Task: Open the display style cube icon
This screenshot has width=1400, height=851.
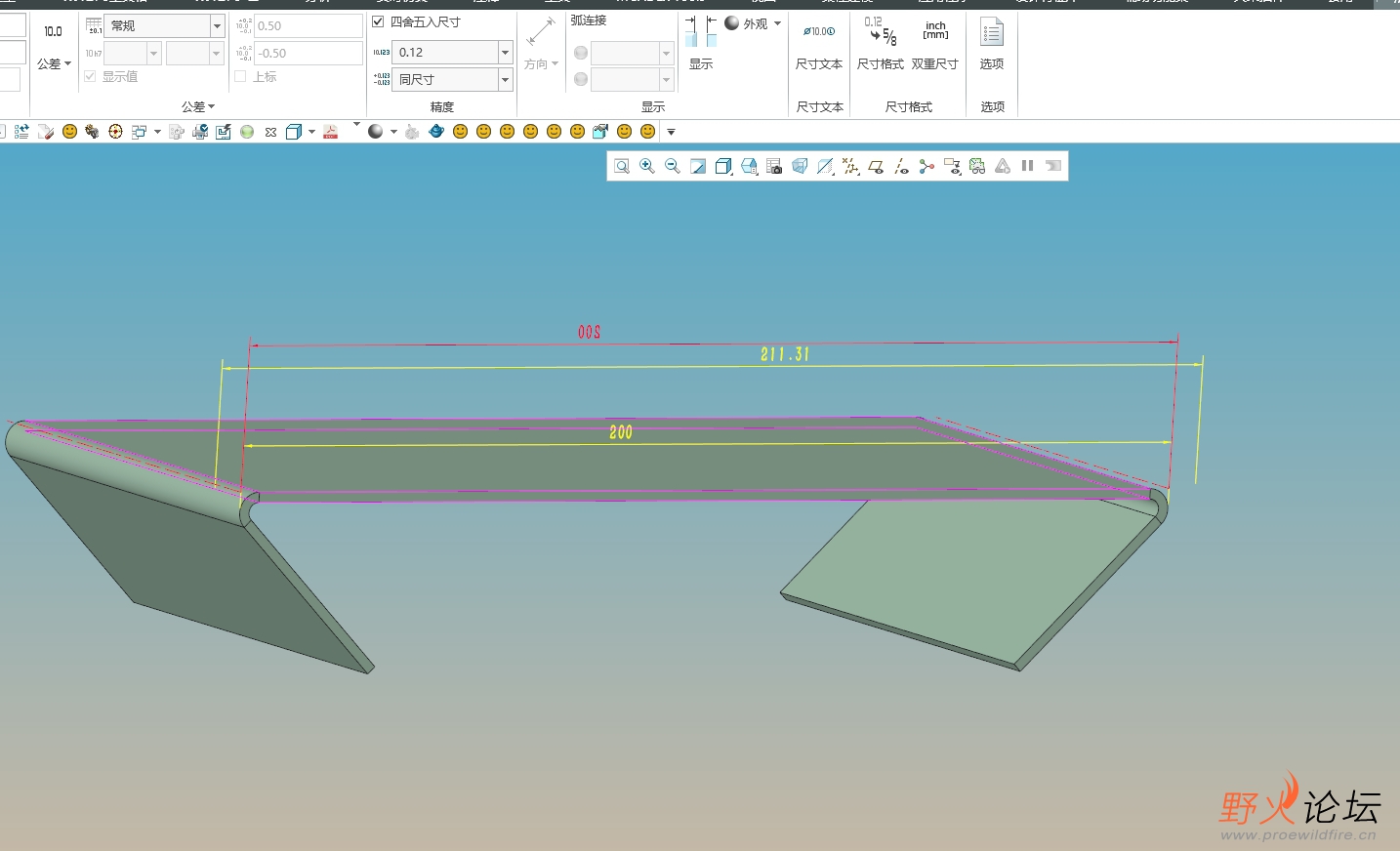Action: (723, 166)
